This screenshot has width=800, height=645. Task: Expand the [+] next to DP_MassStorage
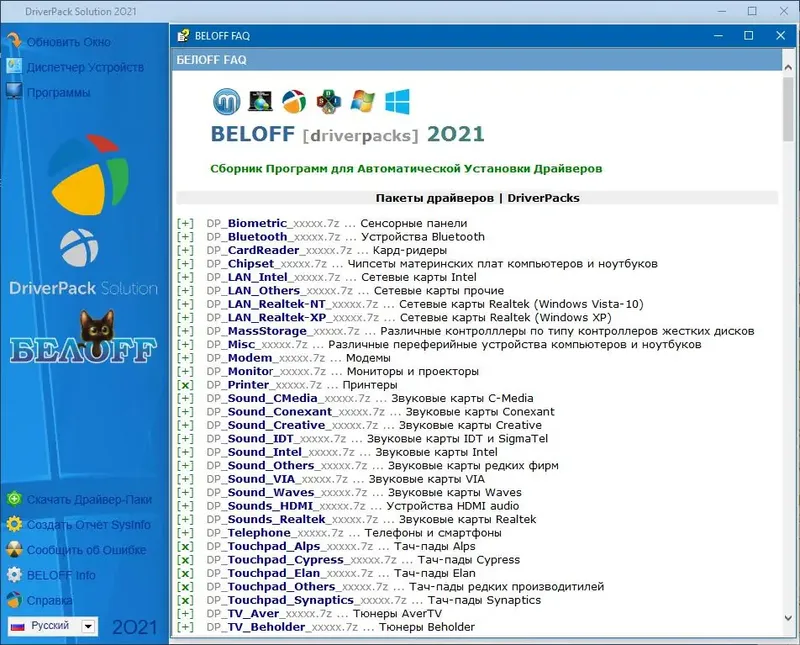[185, 331]
